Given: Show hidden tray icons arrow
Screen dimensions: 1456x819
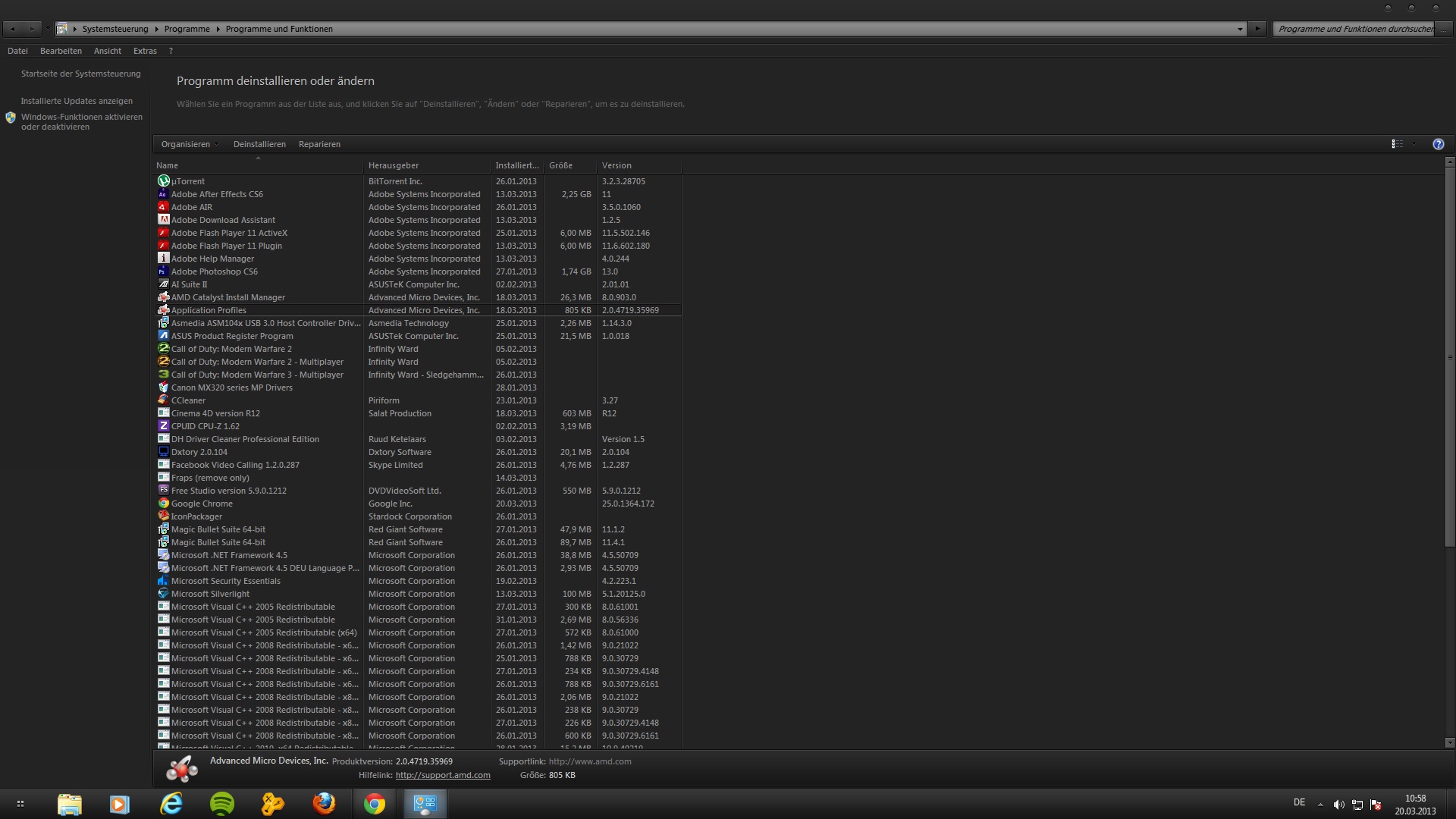Looking at the screenshot, I should (x=1320, y=805).
